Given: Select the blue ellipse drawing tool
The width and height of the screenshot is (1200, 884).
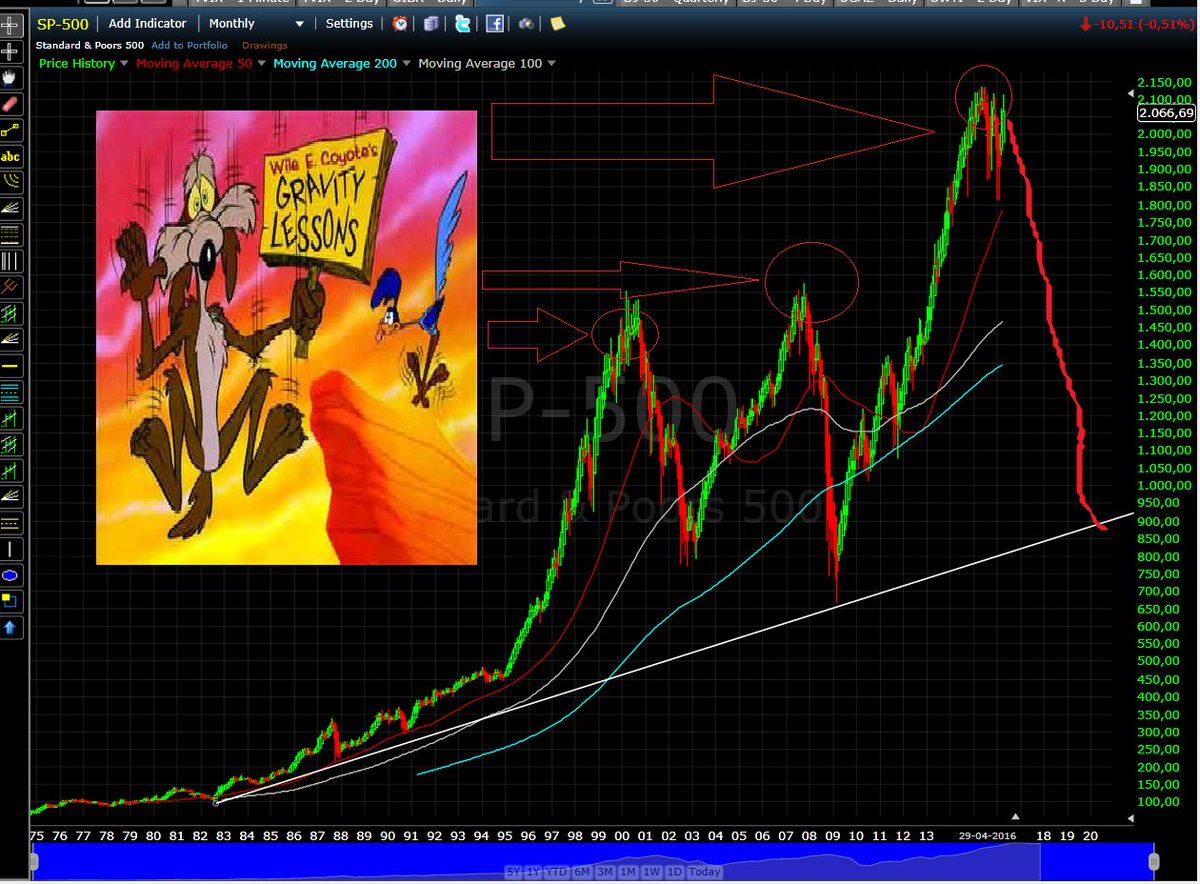Looking at the screenshot, I should tap(12, 575).
